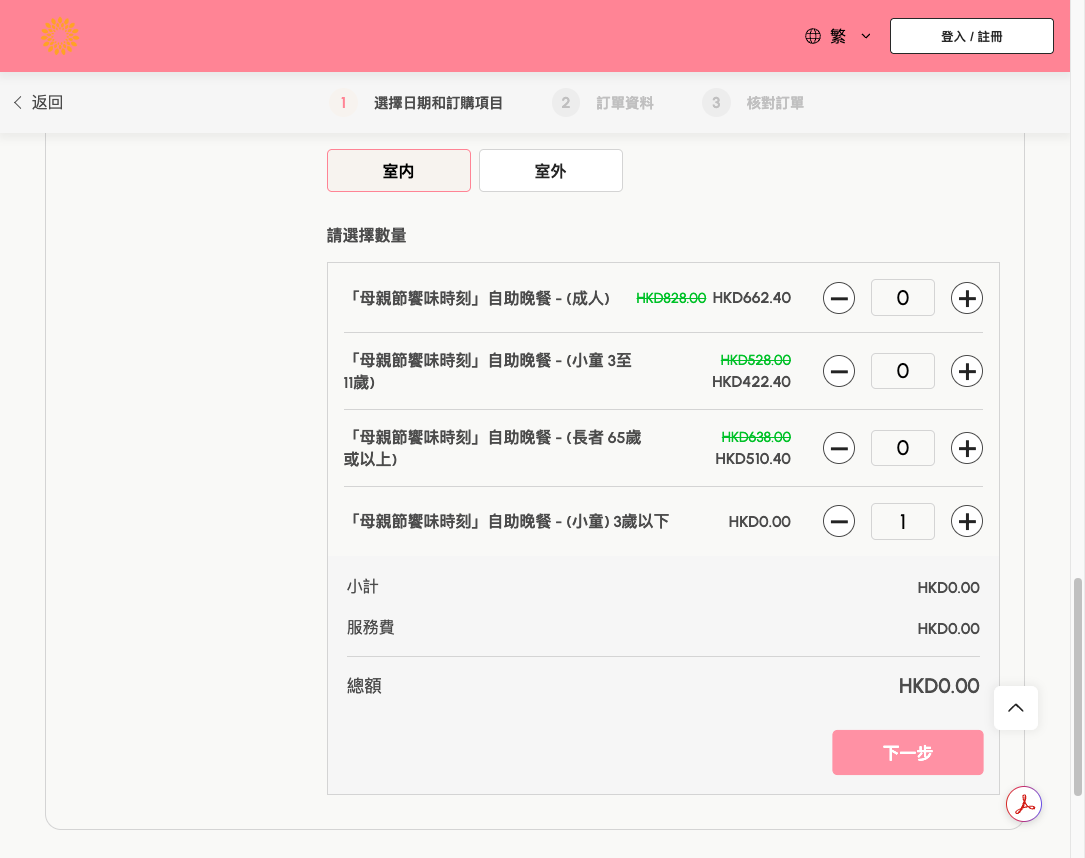The height and width of the screenshot is (858, 1085).
Task: Click the orange sunburst logo
Action: point(60,36)
